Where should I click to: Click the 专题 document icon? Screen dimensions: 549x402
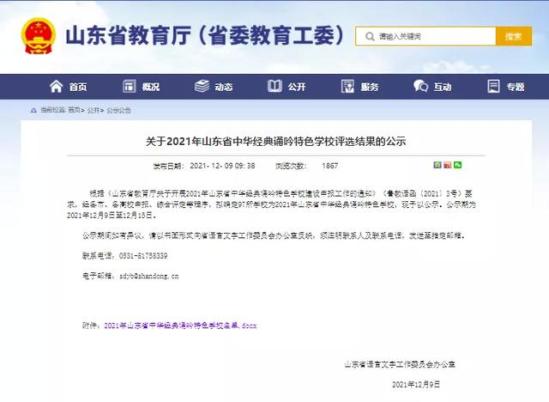[x=494, y=86]
